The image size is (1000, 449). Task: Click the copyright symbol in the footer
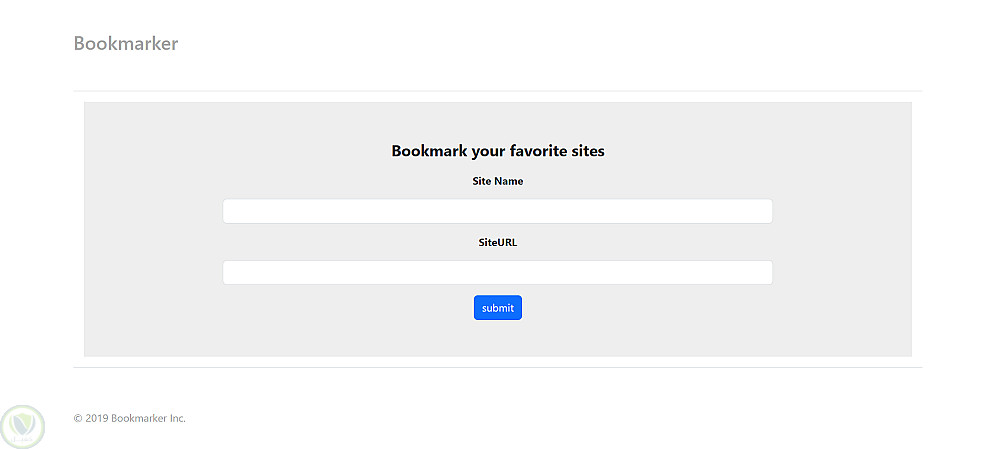point(78,418)
